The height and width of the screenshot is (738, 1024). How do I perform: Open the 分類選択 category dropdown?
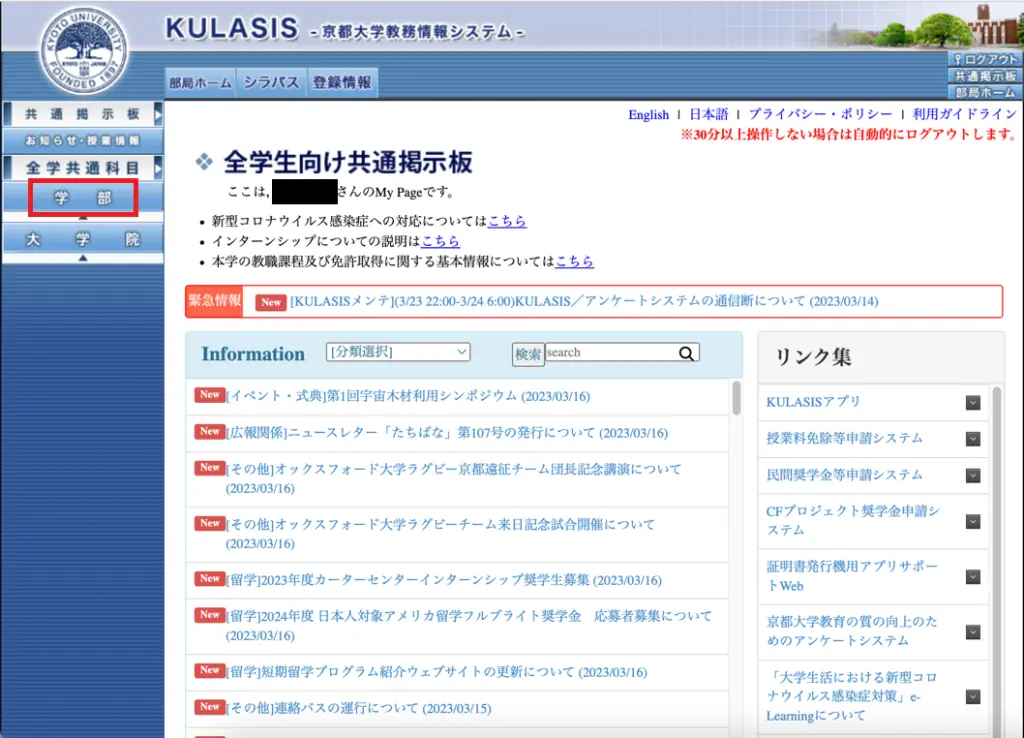[398, 351]
